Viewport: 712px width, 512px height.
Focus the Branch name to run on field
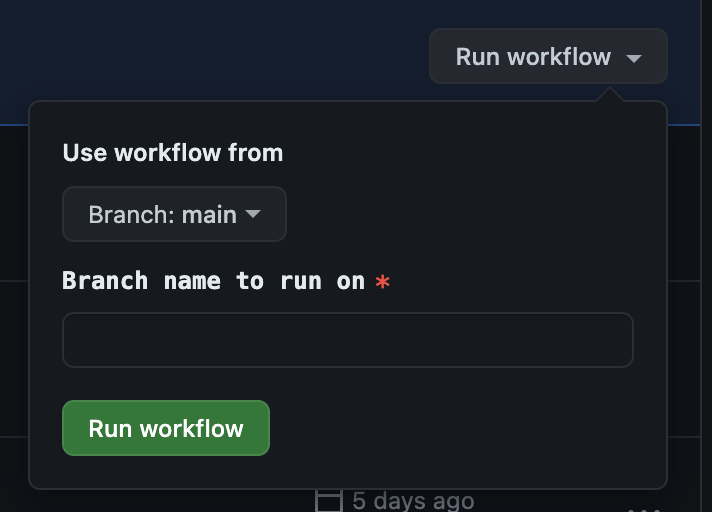[348, 340]
